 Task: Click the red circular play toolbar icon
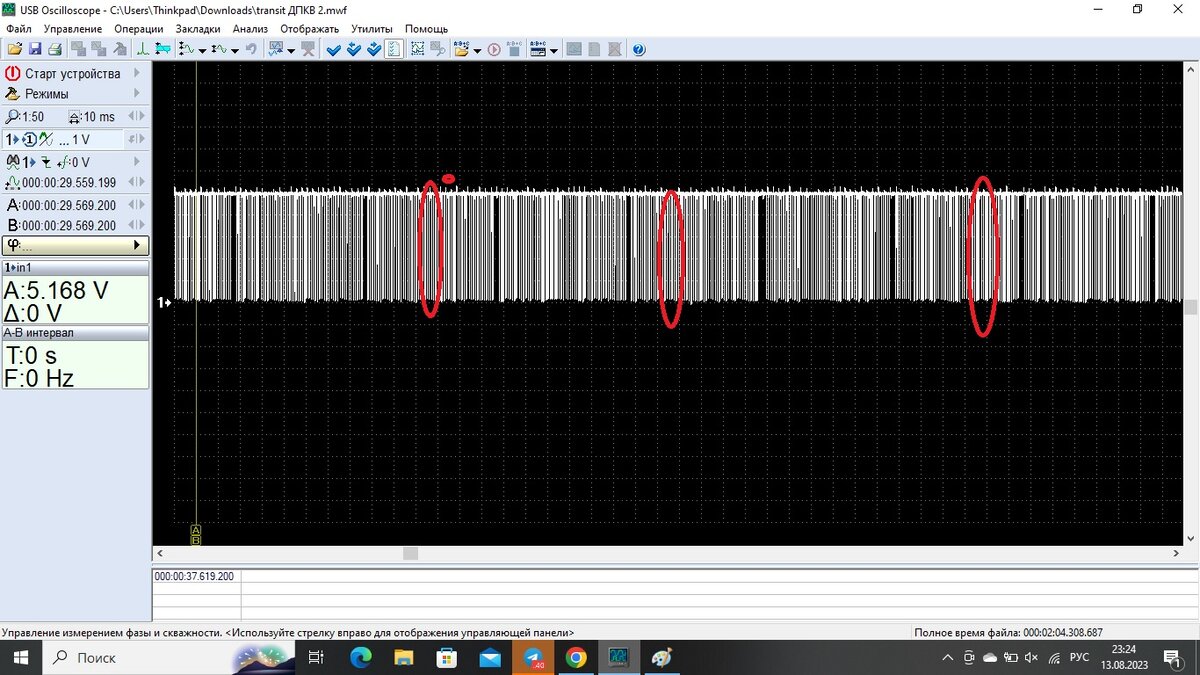(494, 49)
